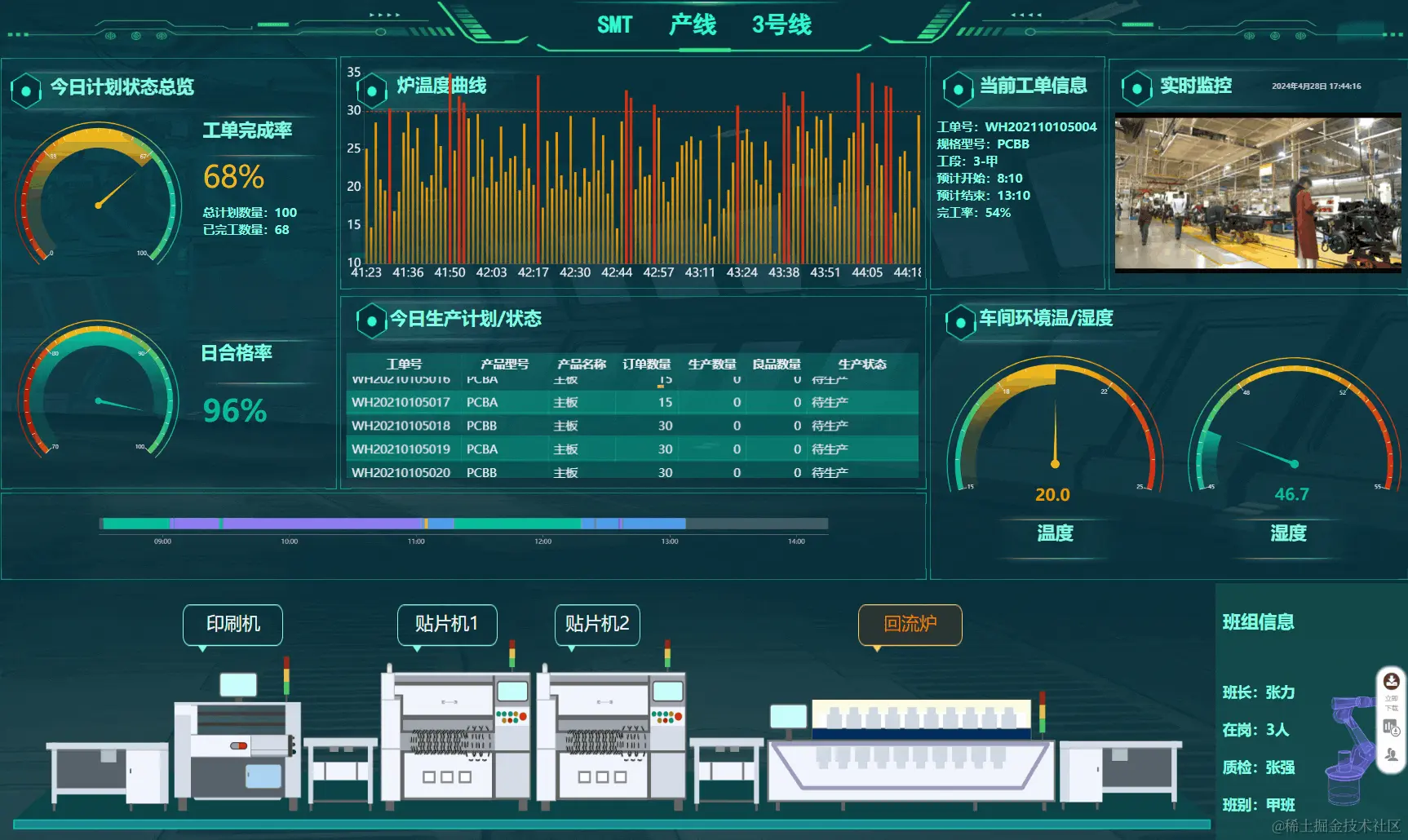Image resolution: width=1408 pixels, height=840 pixels.
Task: Click the 产品型号 column header
Action: coord(504,364)
